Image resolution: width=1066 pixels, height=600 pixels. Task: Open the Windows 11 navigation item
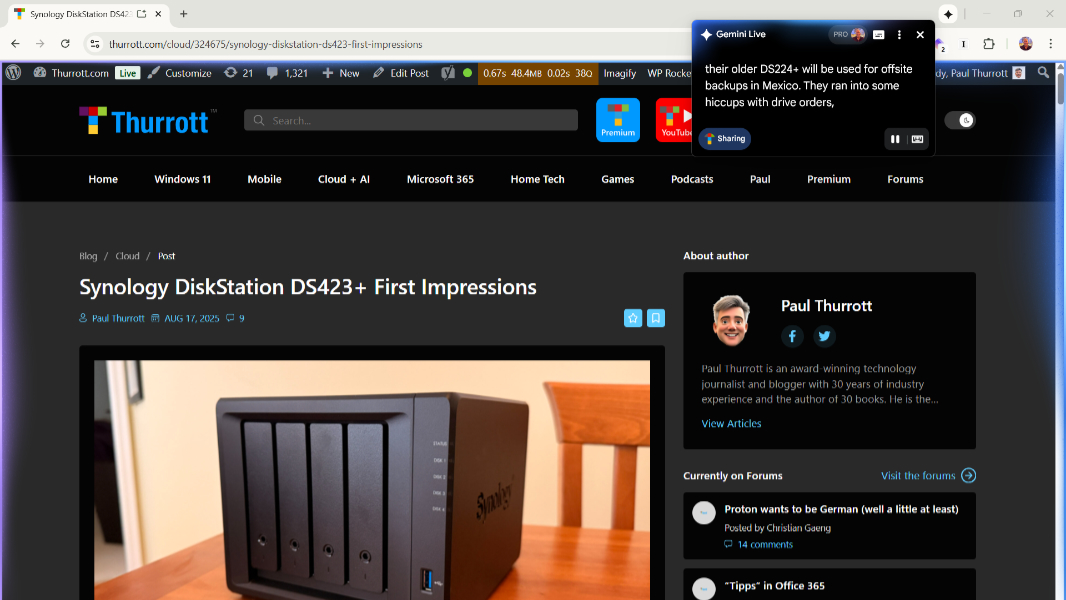pyautogui.click(x=182, y=179)
